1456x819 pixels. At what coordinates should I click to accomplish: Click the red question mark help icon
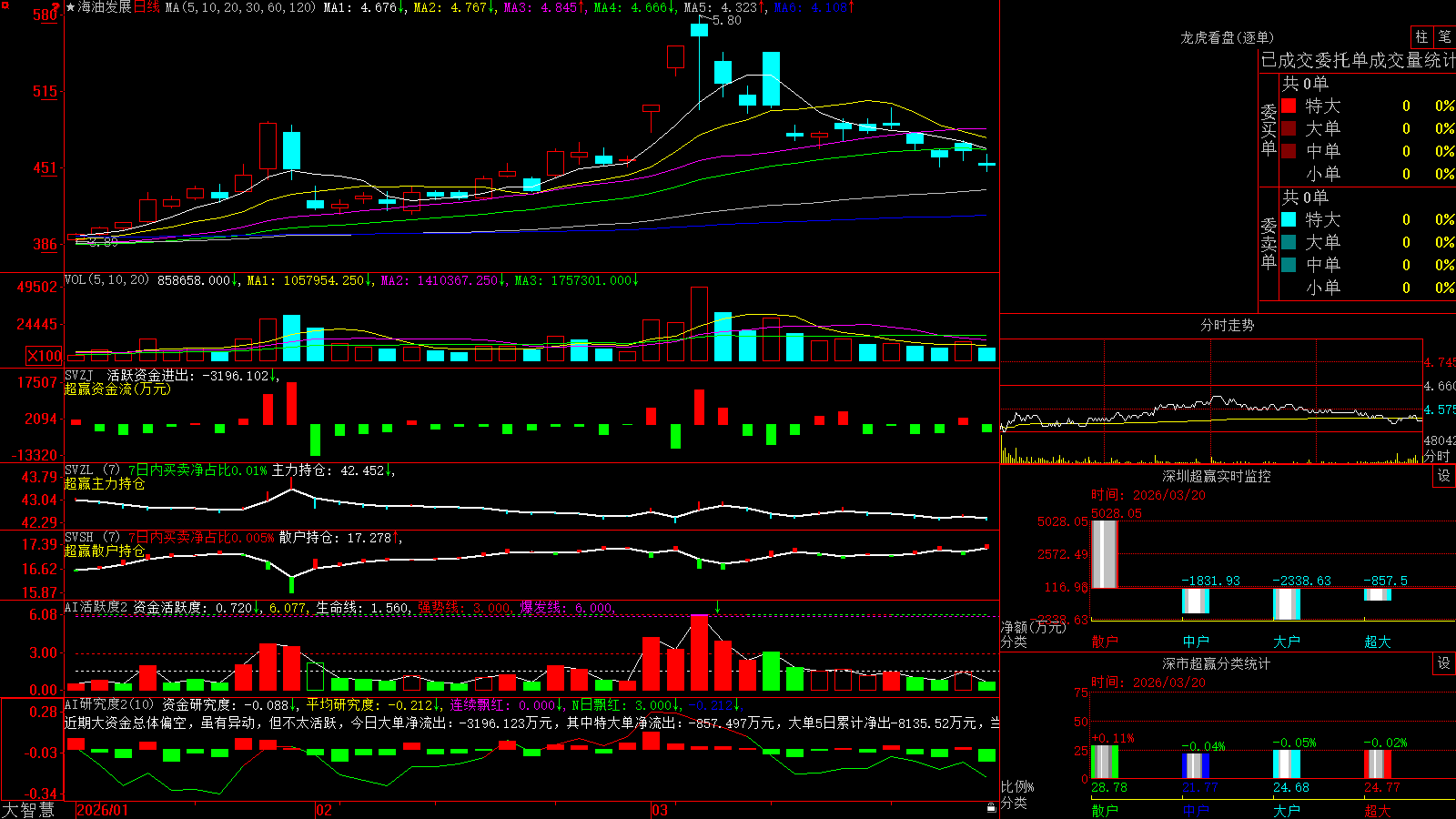pyautogui.click(x=56, y=6)
